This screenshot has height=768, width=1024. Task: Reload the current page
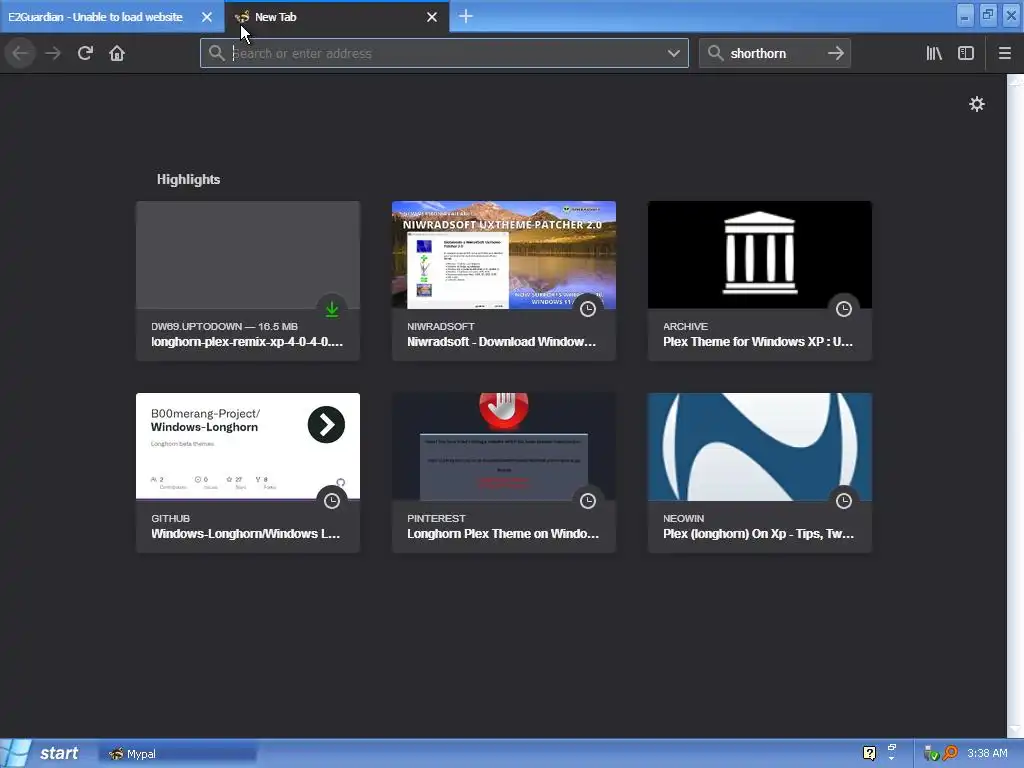pos(86,53)
